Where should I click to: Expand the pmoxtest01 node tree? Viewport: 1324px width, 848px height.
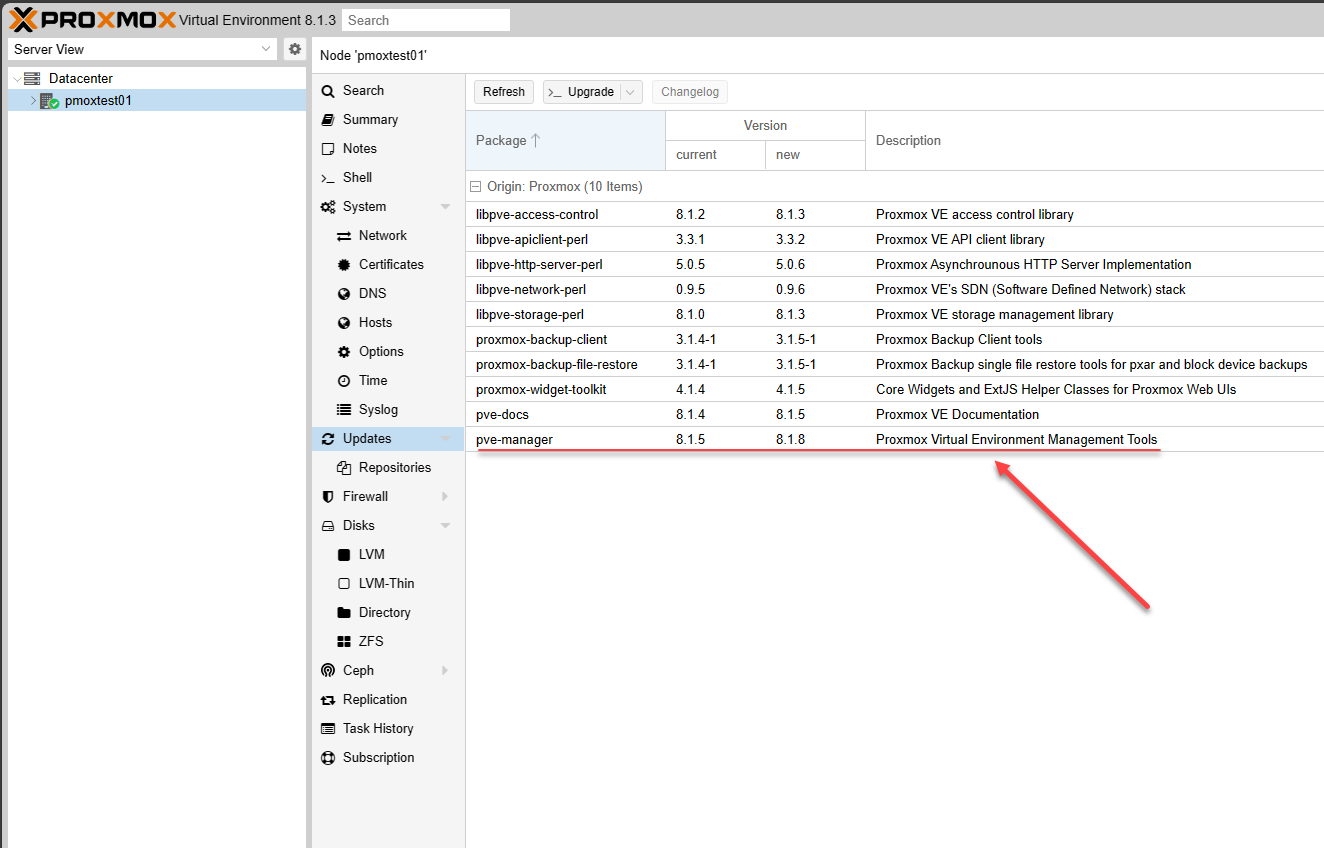pos(33,101)
